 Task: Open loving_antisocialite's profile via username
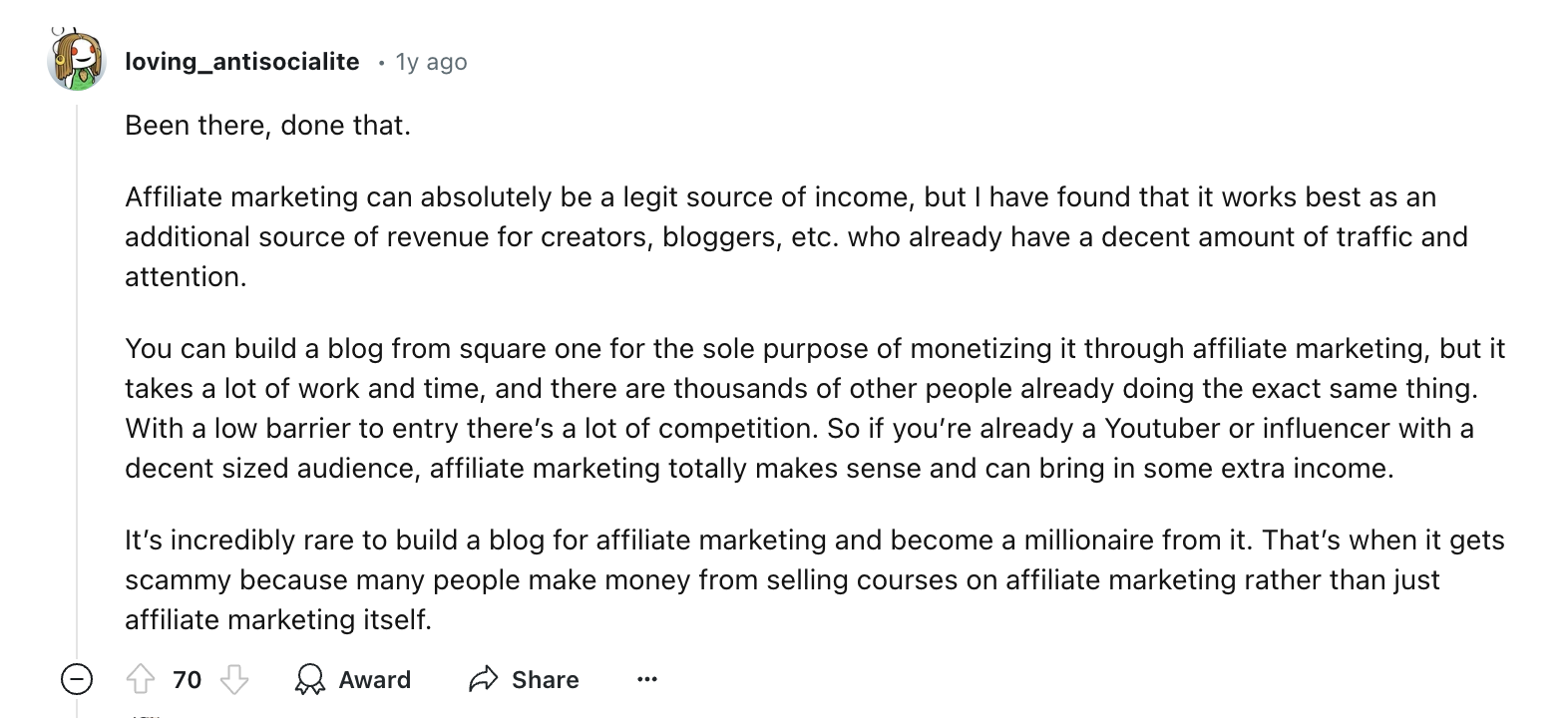point(241,61)
